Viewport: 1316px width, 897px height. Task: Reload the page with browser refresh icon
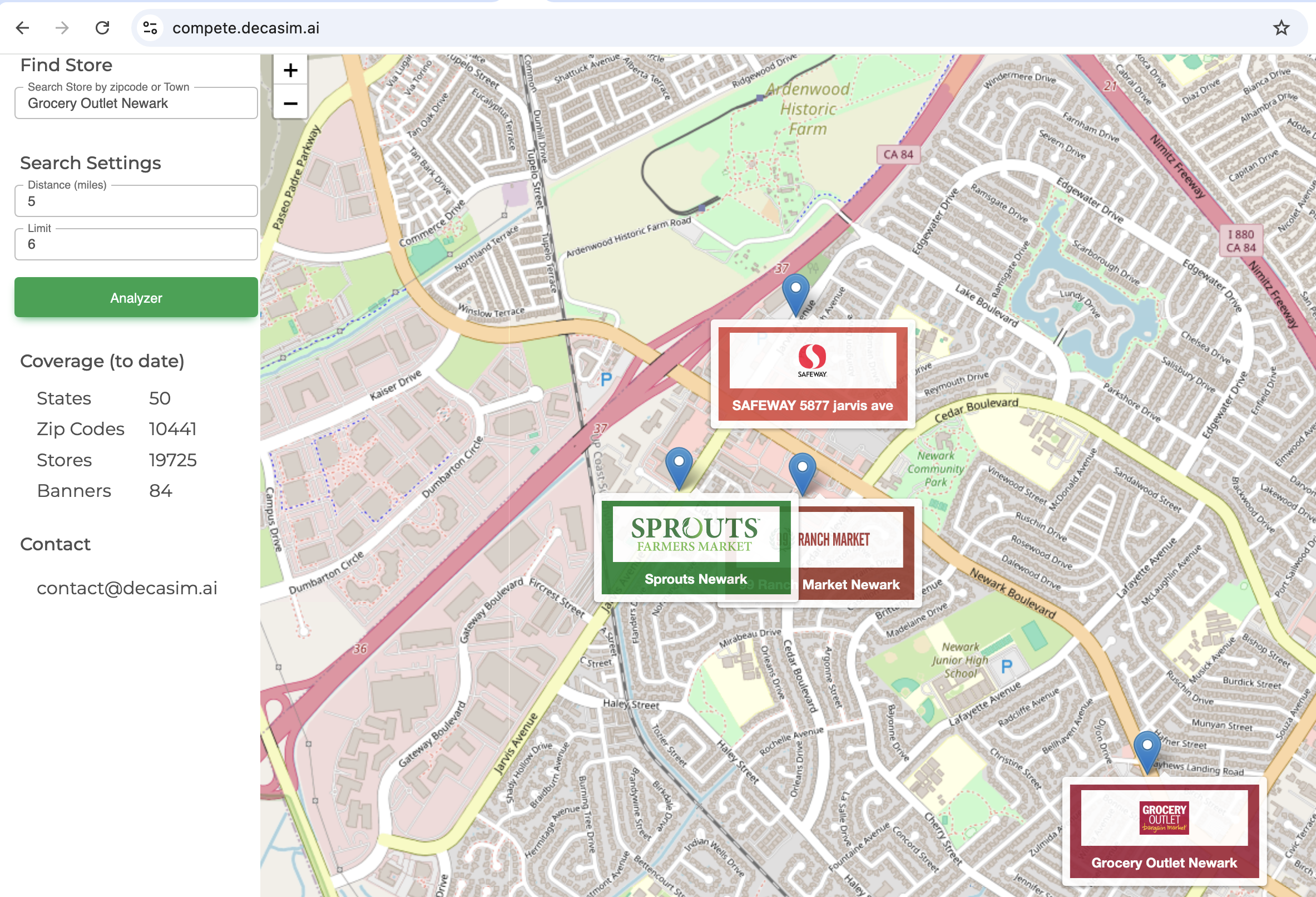(102, 28)
